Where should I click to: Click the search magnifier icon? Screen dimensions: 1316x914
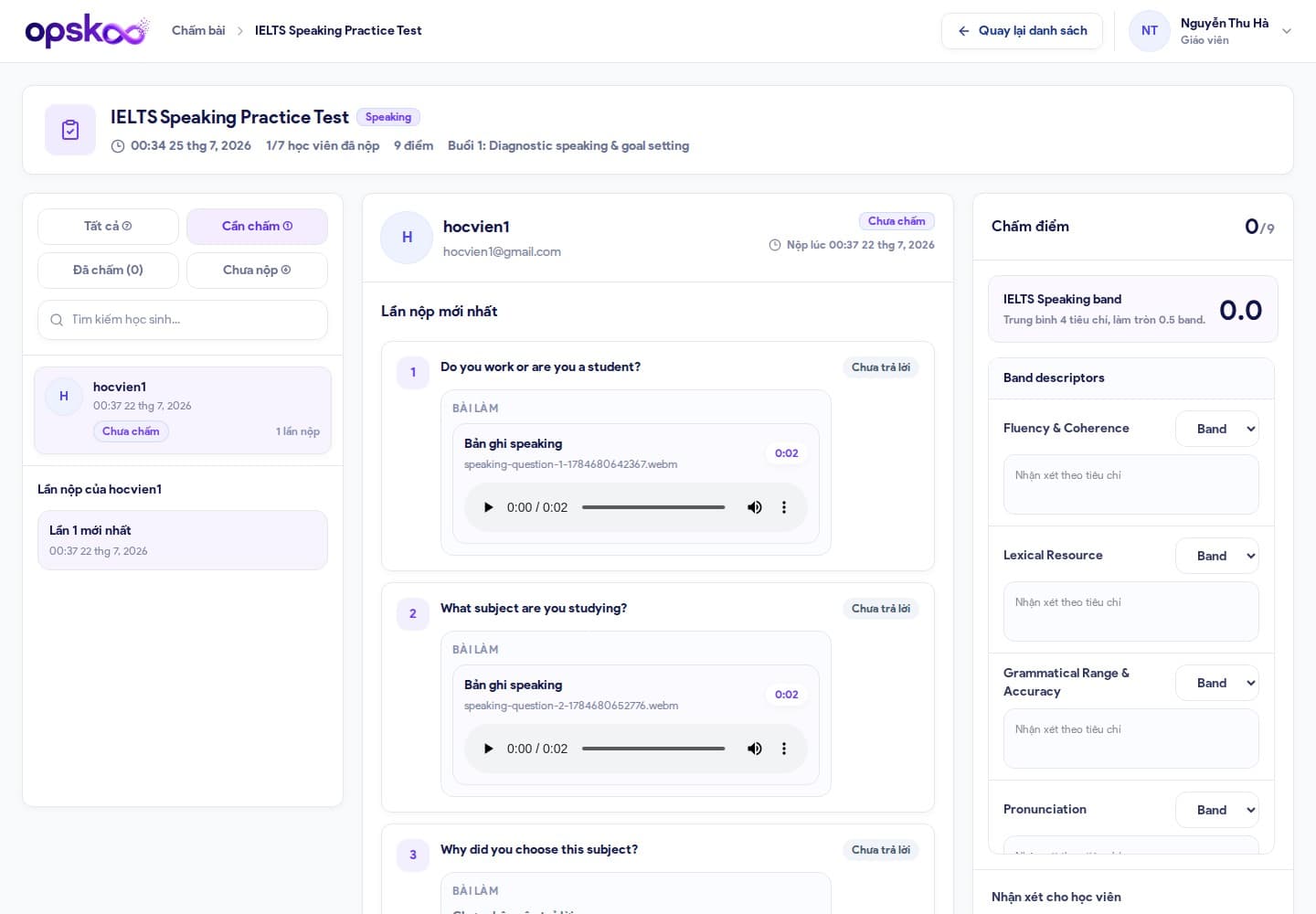(x=57, y=320)
